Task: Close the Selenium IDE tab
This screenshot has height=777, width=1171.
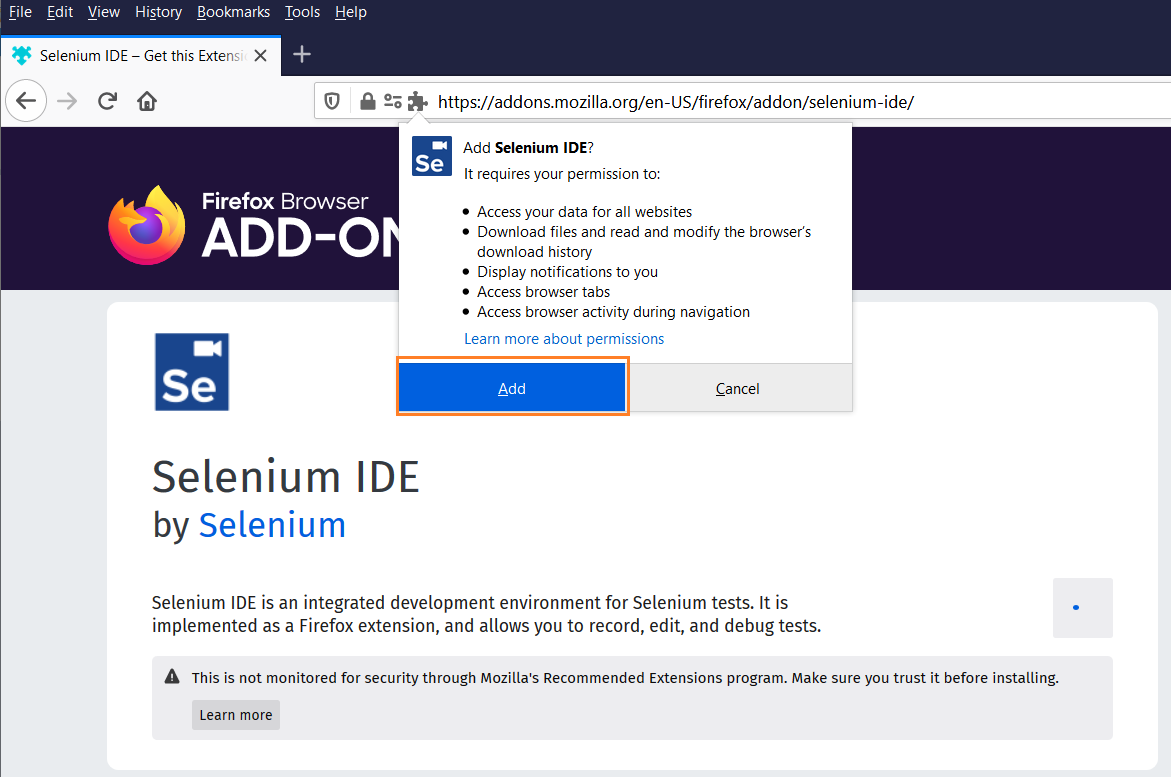Action: 261,55
